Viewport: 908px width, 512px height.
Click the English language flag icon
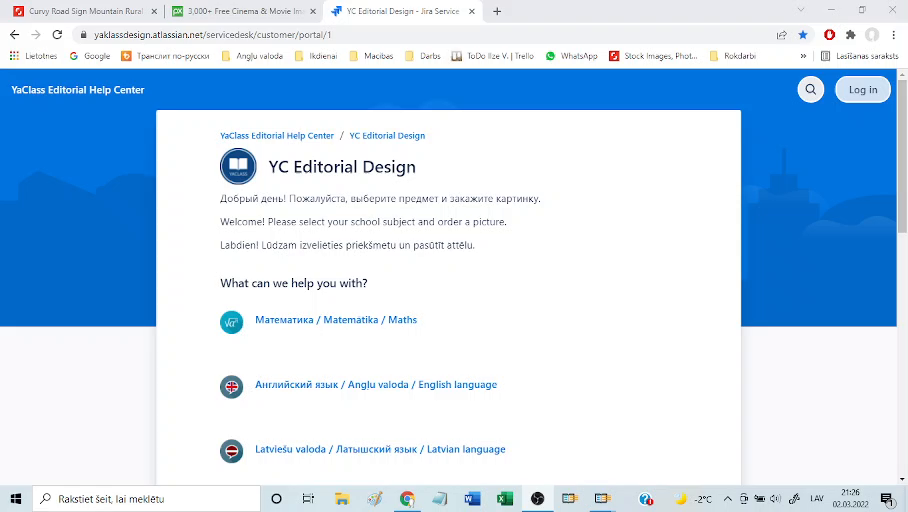(x=232, y=387)
